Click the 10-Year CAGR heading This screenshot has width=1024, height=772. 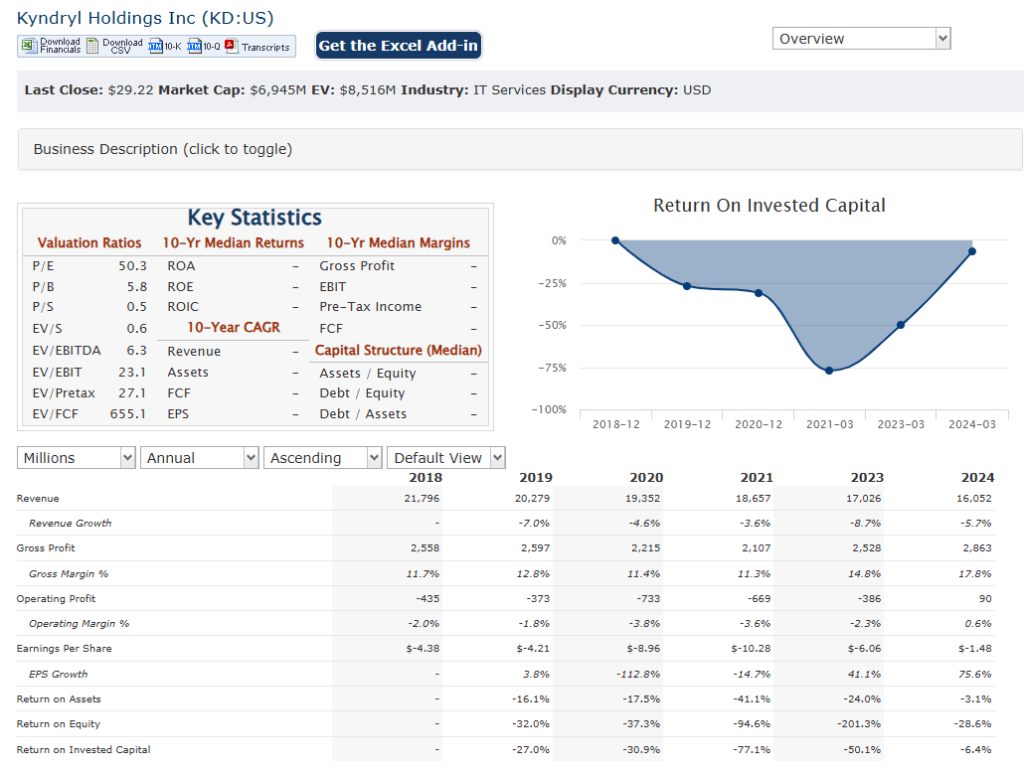(x=234, y=327)
